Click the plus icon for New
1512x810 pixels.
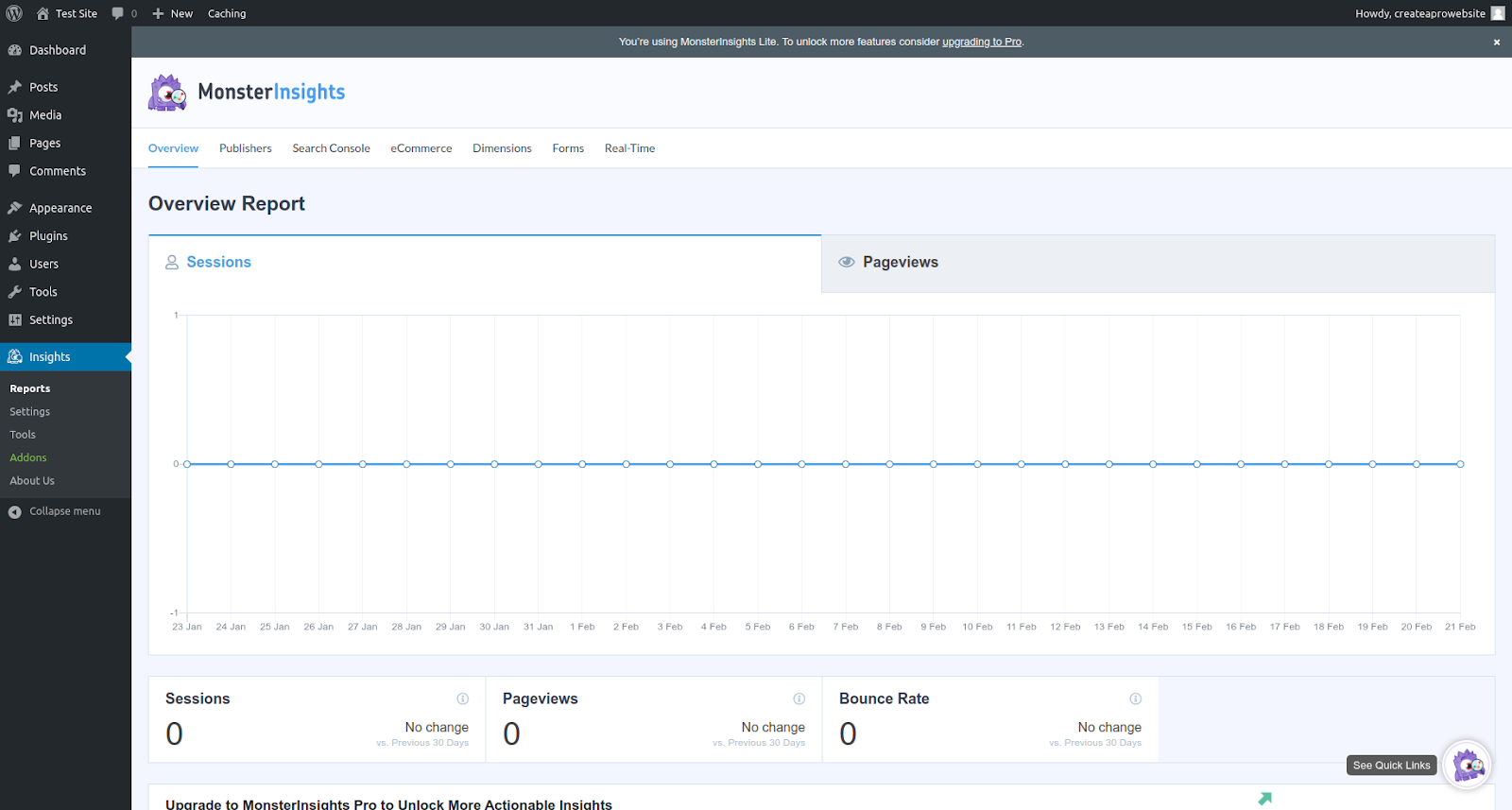click(x=158, y=13)
